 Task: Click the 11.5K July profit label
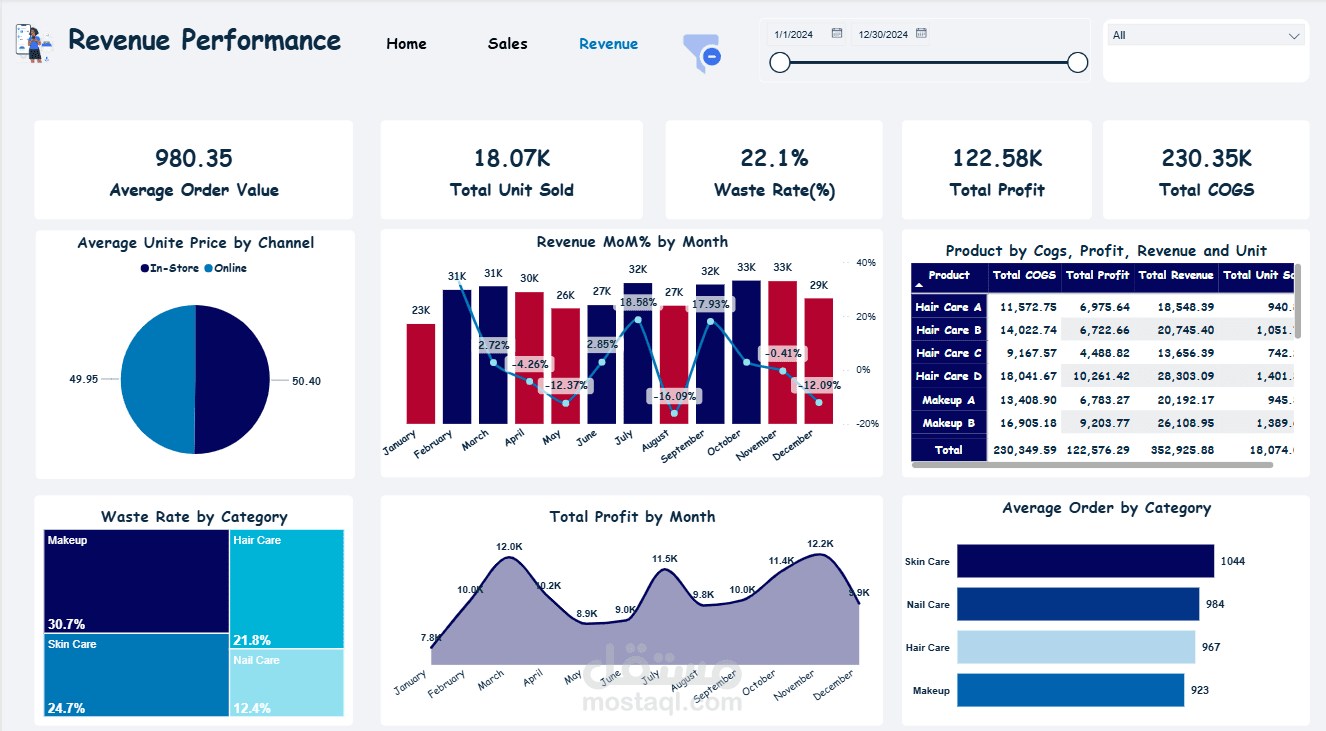point(665,559)
